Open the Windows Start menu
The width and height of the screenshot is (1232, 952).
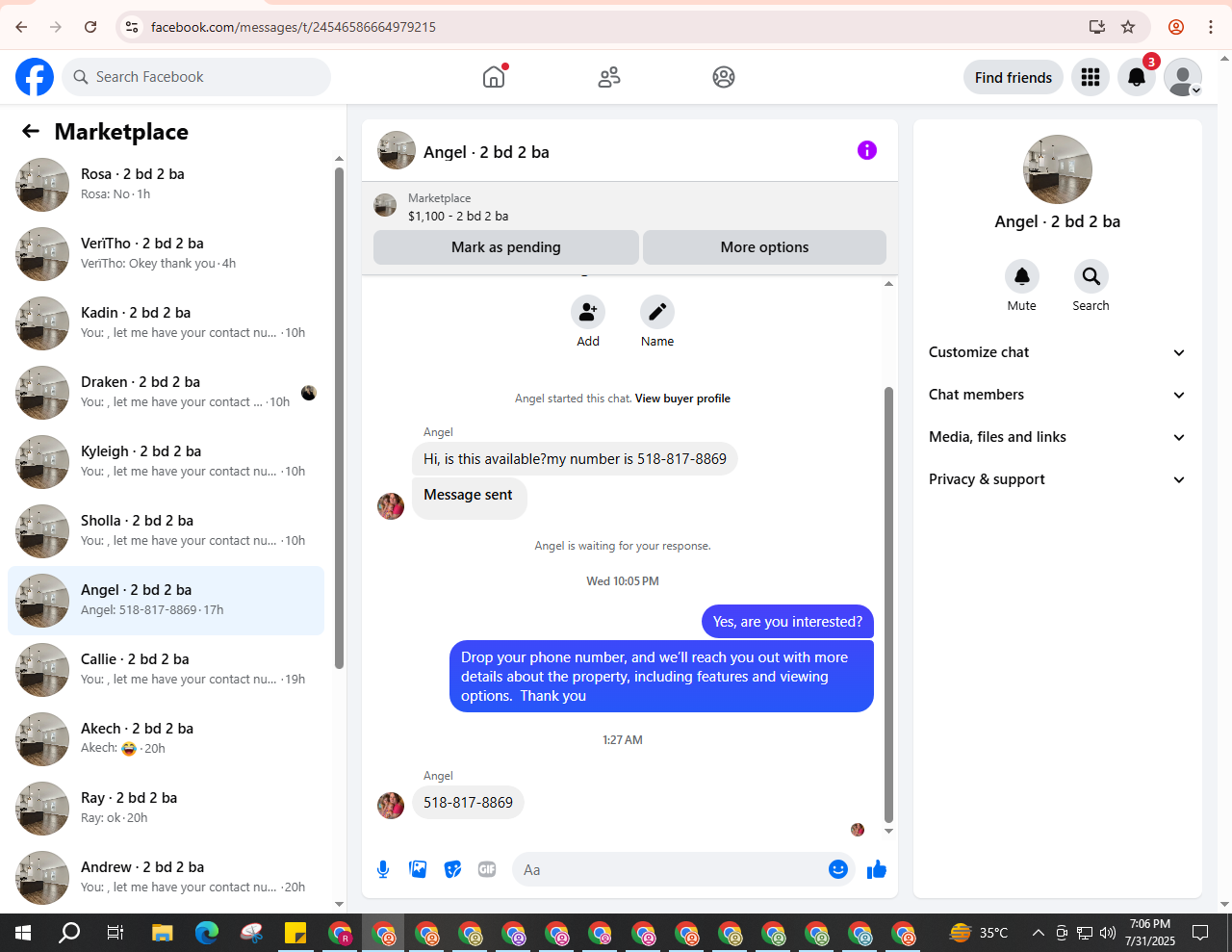pyautogui.click(x=23, y=933)
